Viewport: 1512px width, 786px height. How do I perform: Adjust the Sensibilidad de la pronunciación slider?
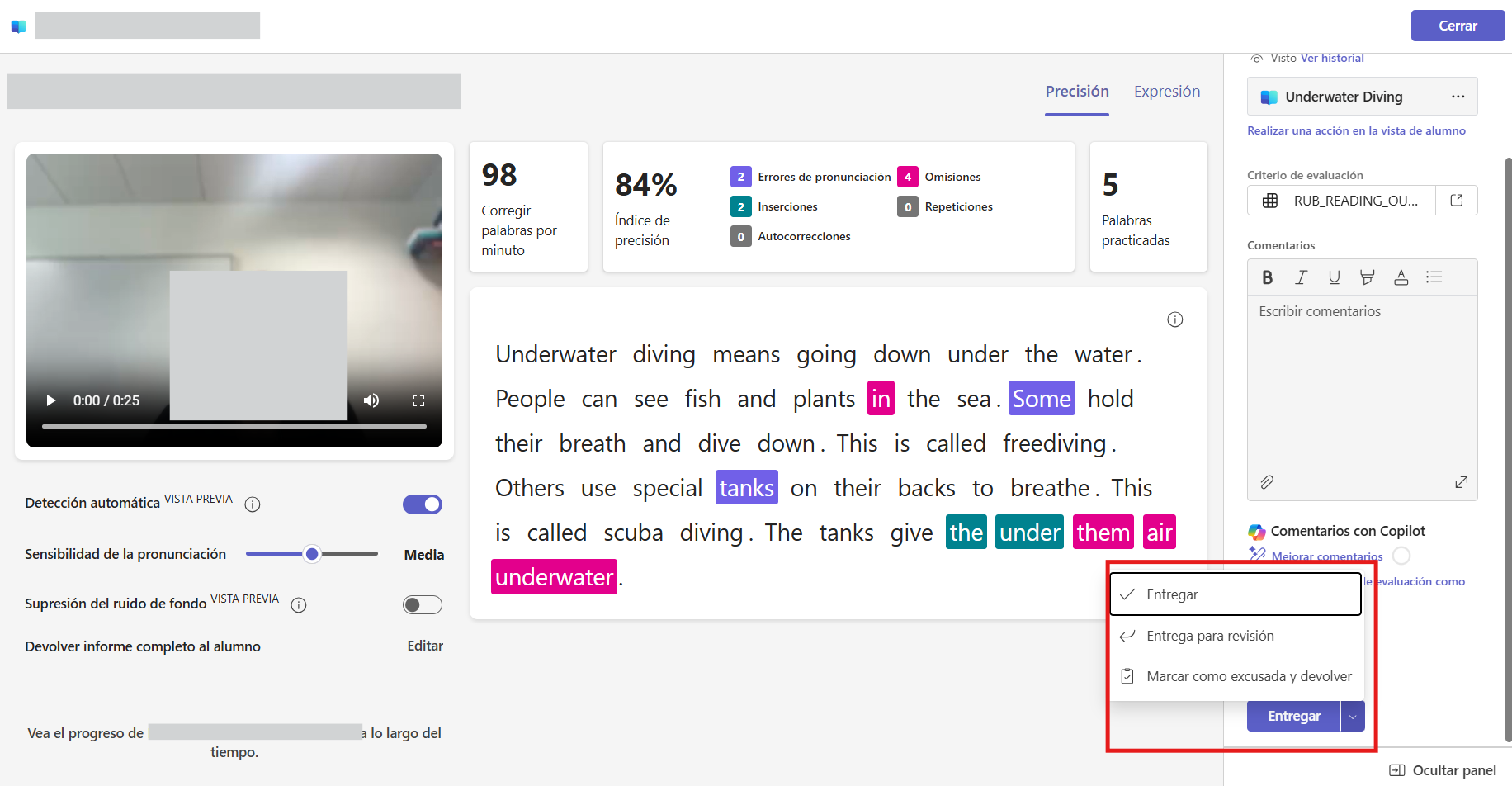312,554
